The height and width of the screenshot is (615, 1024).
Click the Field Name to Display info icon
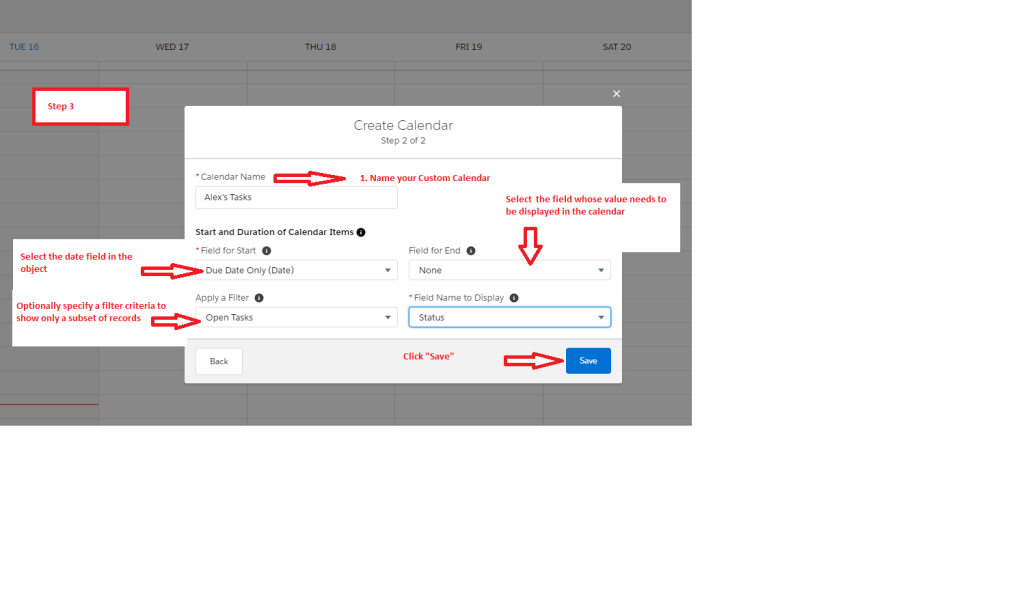[x=514, y=298]
